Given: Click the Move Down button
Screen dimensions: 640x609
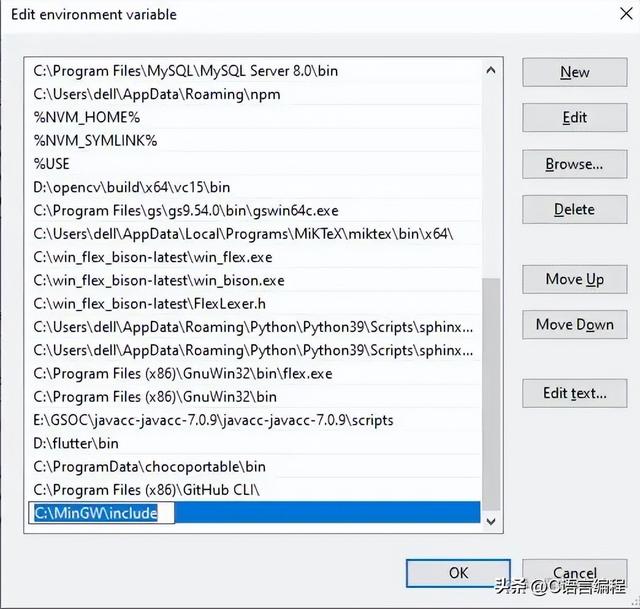Looking at the screenshot, I should [x=575, y=325].
